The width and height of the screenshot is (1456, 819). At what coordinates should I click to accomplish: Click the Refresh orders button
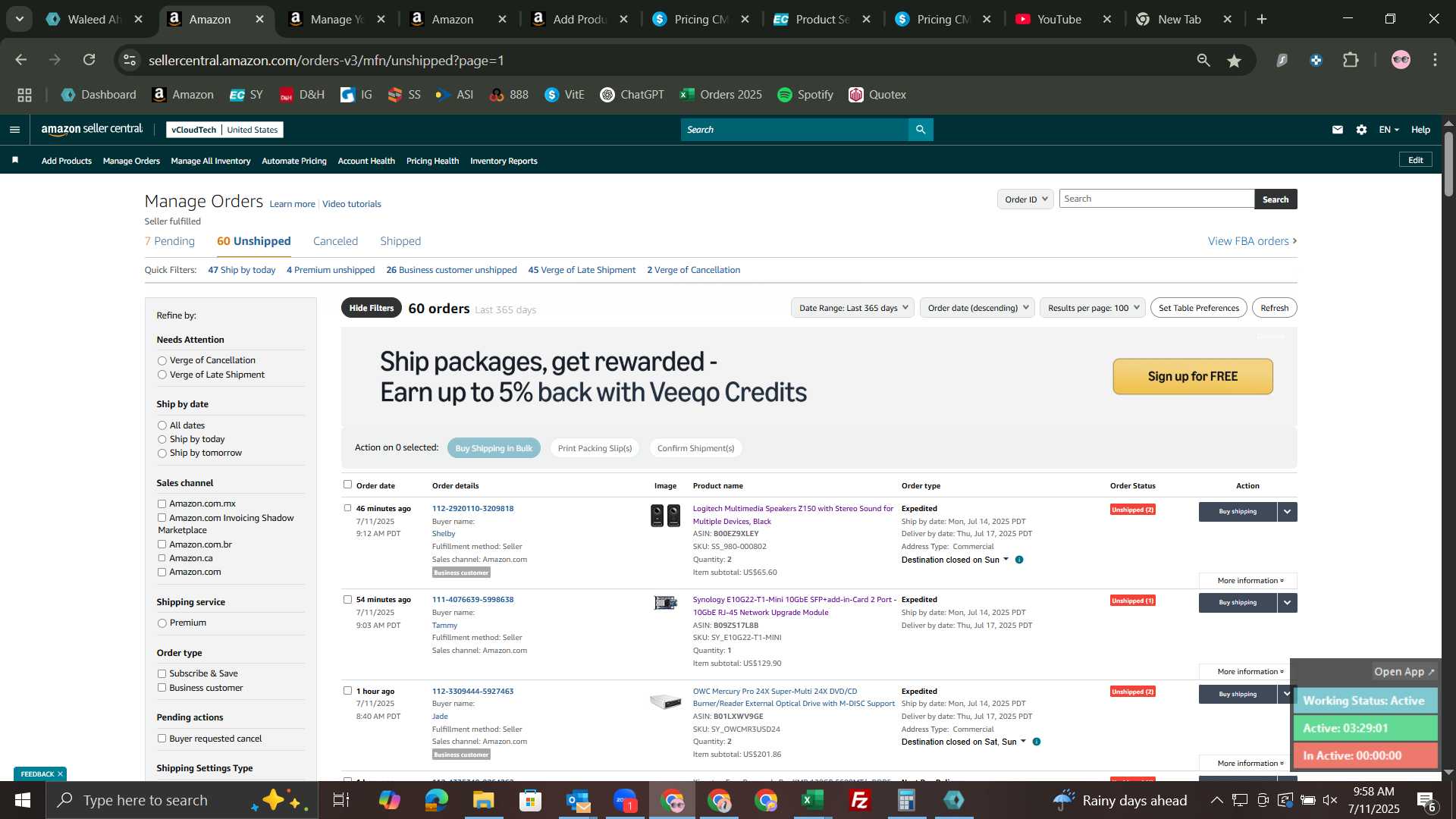[x=1275, y=308]
